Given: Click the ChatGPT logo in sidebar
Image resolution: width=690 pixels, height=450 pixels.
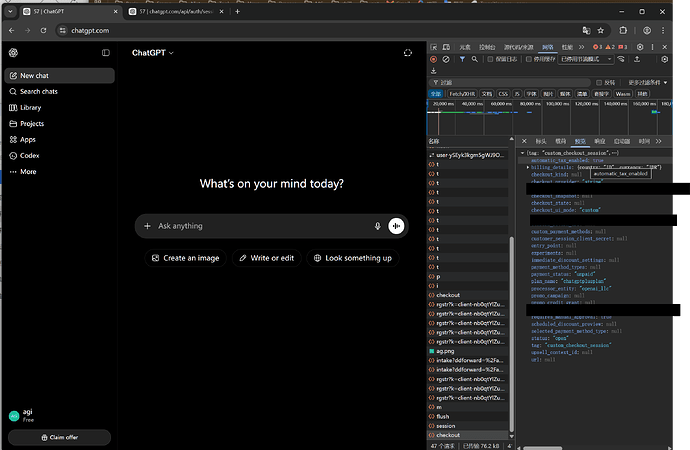Looking at the screenshot, I should 13,53.
